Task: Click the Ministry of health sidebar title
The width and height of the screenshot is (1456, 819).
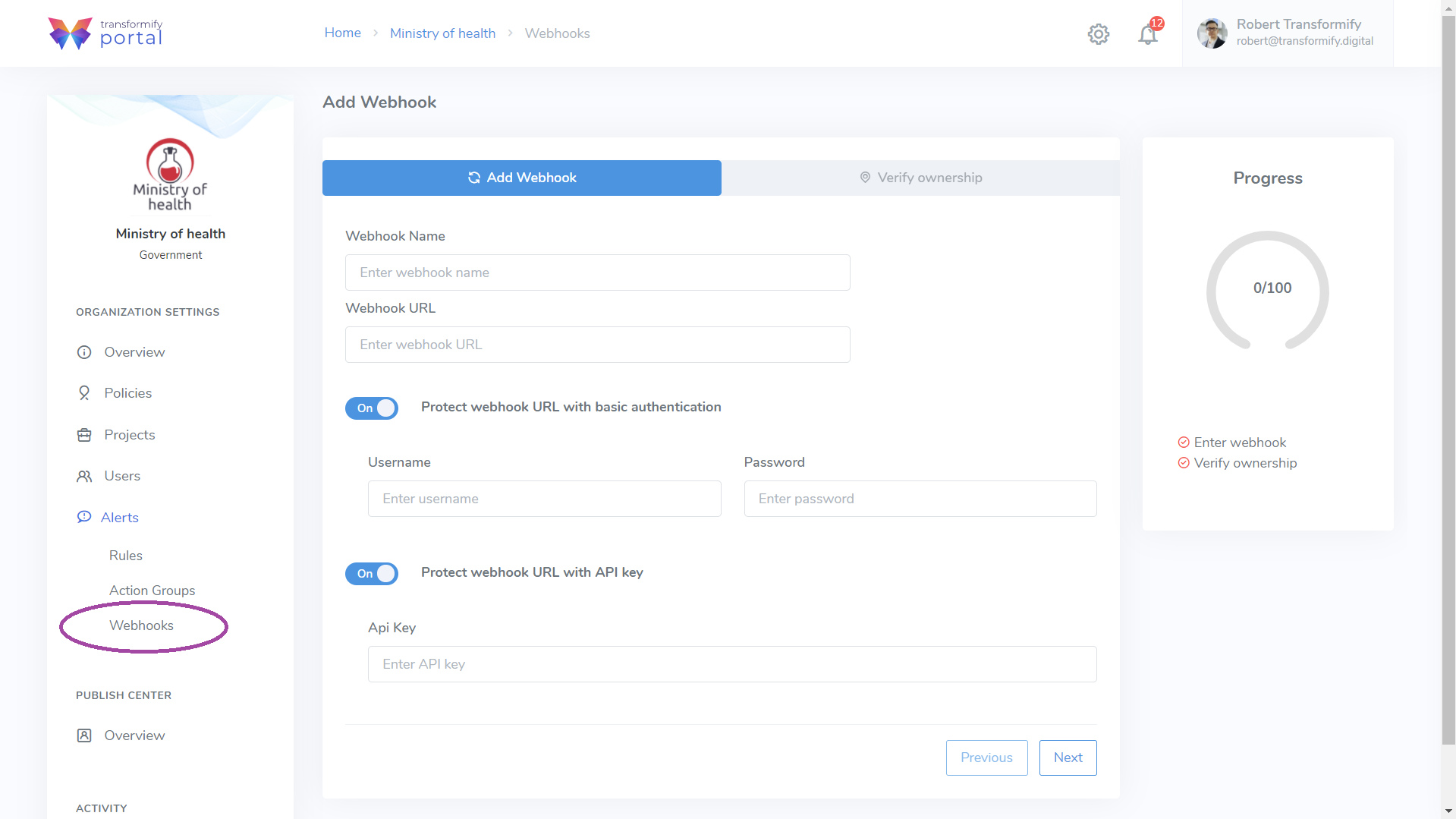Action: tap(170, 234)
